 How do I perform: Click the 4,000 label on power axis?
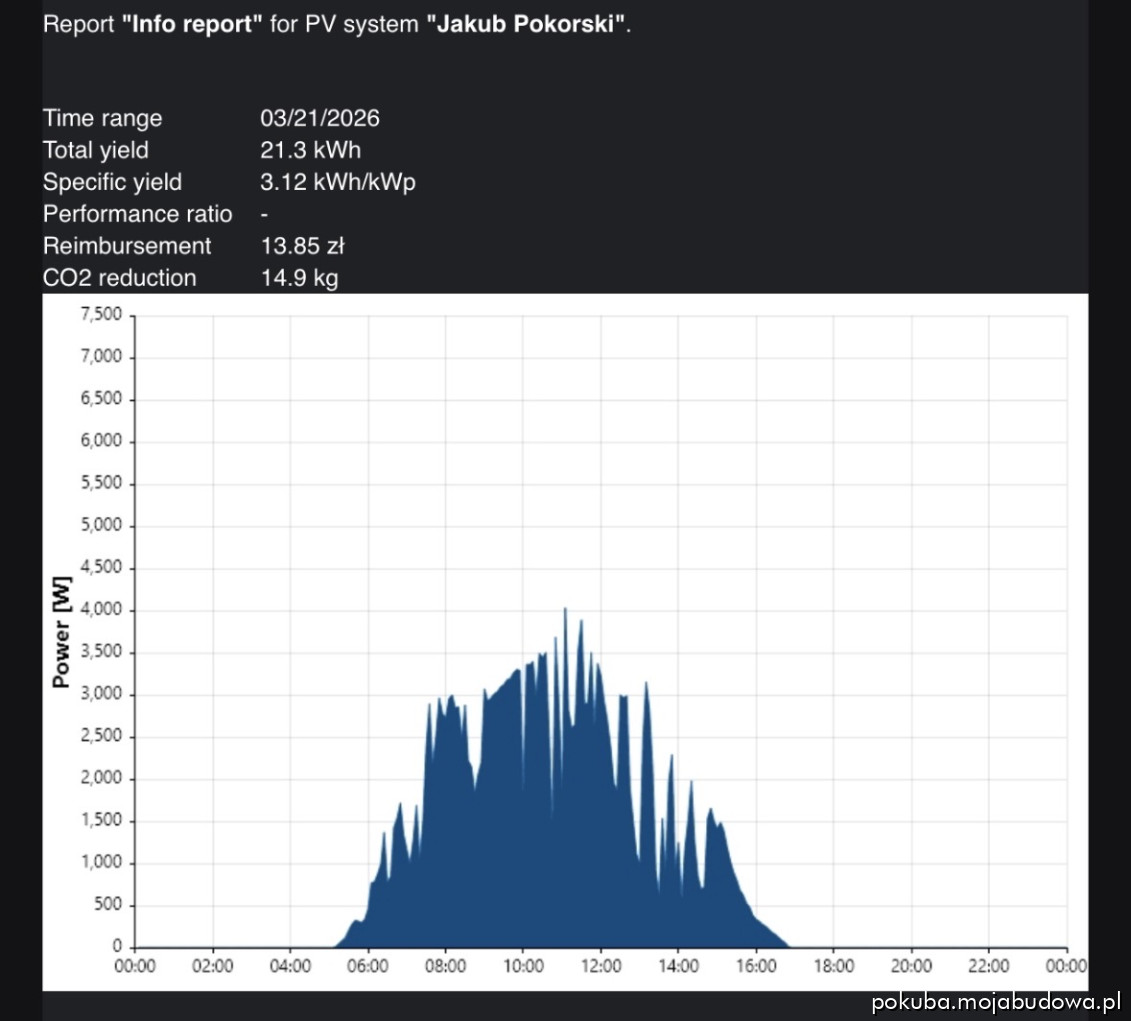pyautogui.click(x=99, y=610)
